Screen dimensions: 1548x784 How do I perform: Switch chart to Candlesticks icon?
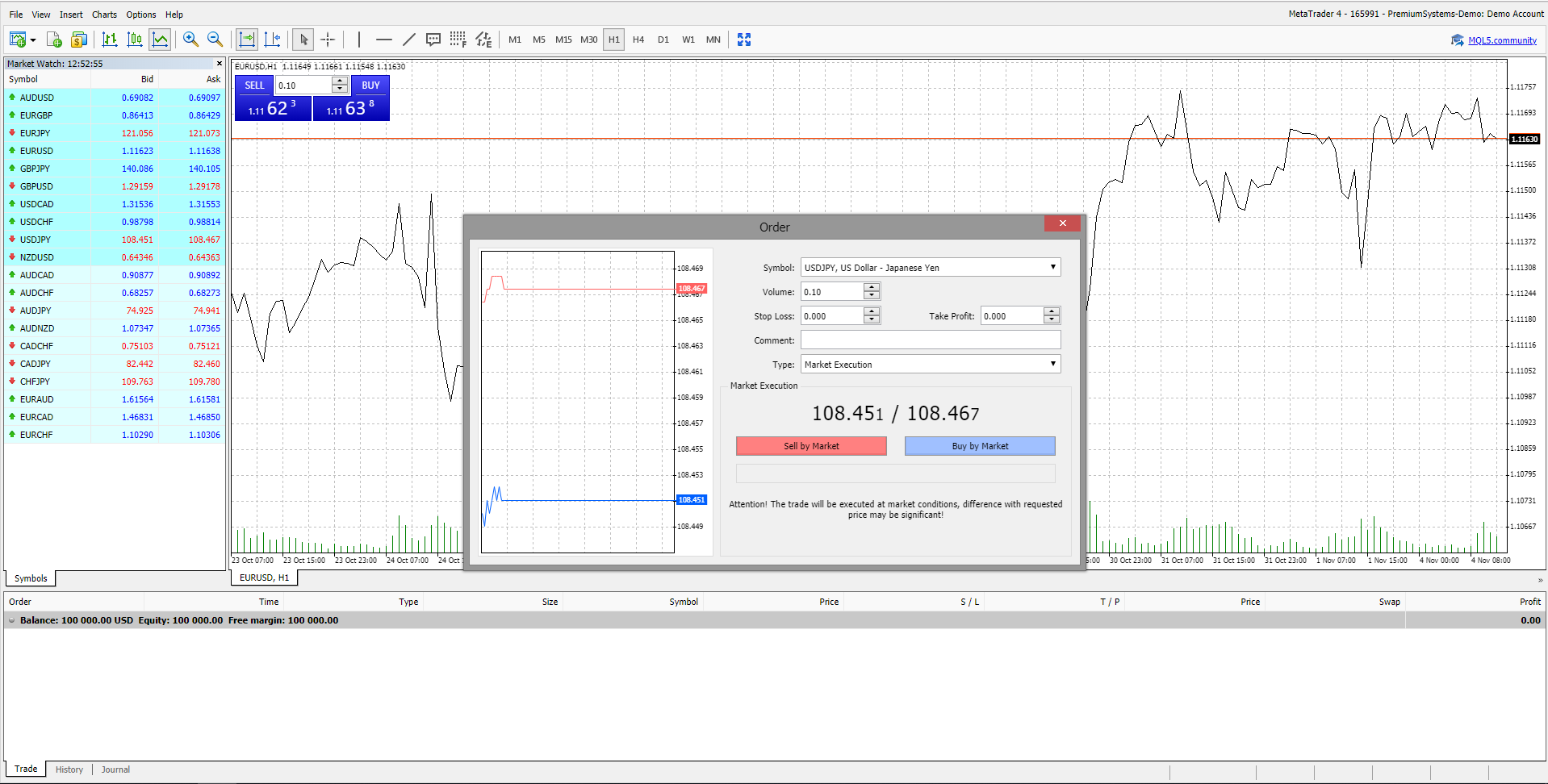click(x=135, y=40)
